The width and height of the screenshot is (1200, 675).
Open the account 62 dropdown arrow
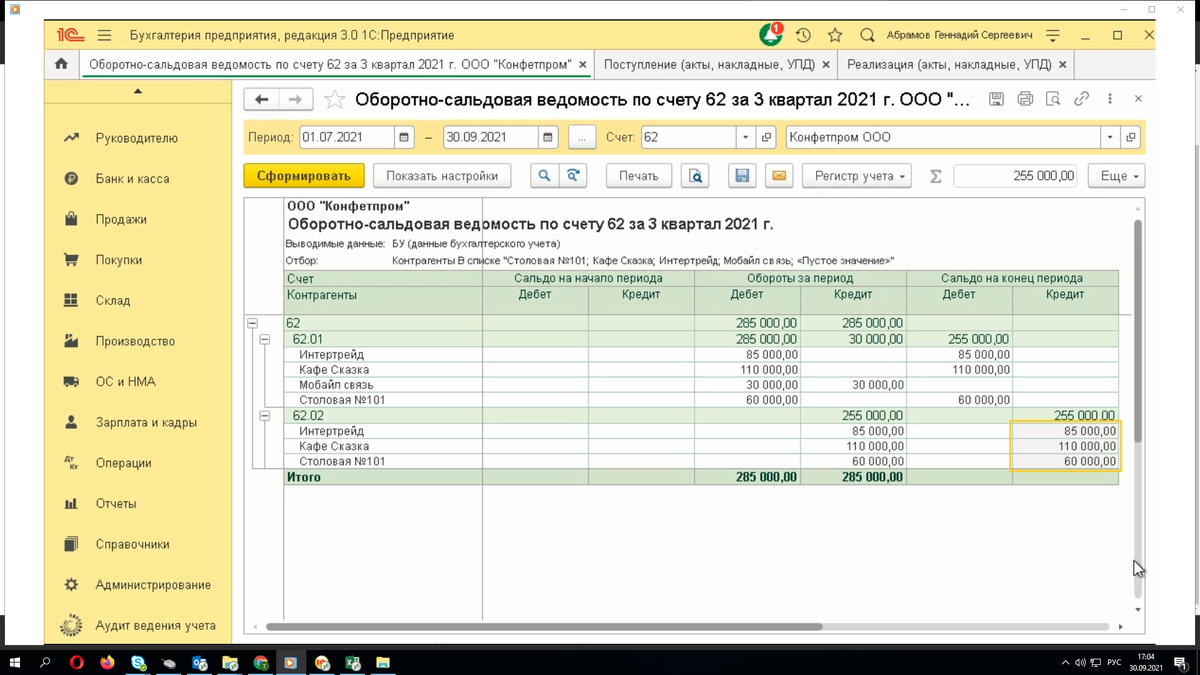[x=746, y=137]
